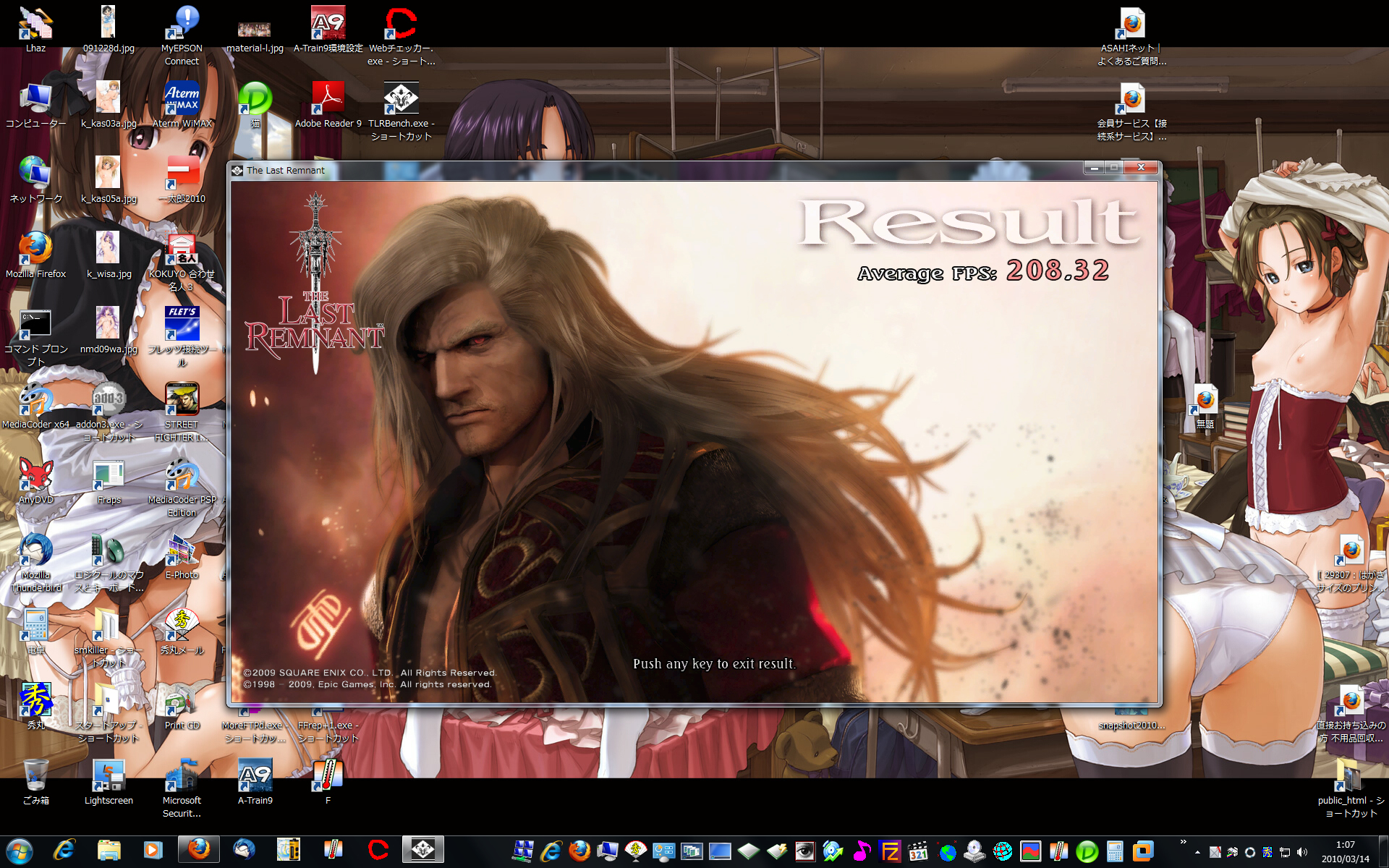The image size is (1389, 868).
Task: Click The Last Remnant taskbar button
Action: click(422, 851)
